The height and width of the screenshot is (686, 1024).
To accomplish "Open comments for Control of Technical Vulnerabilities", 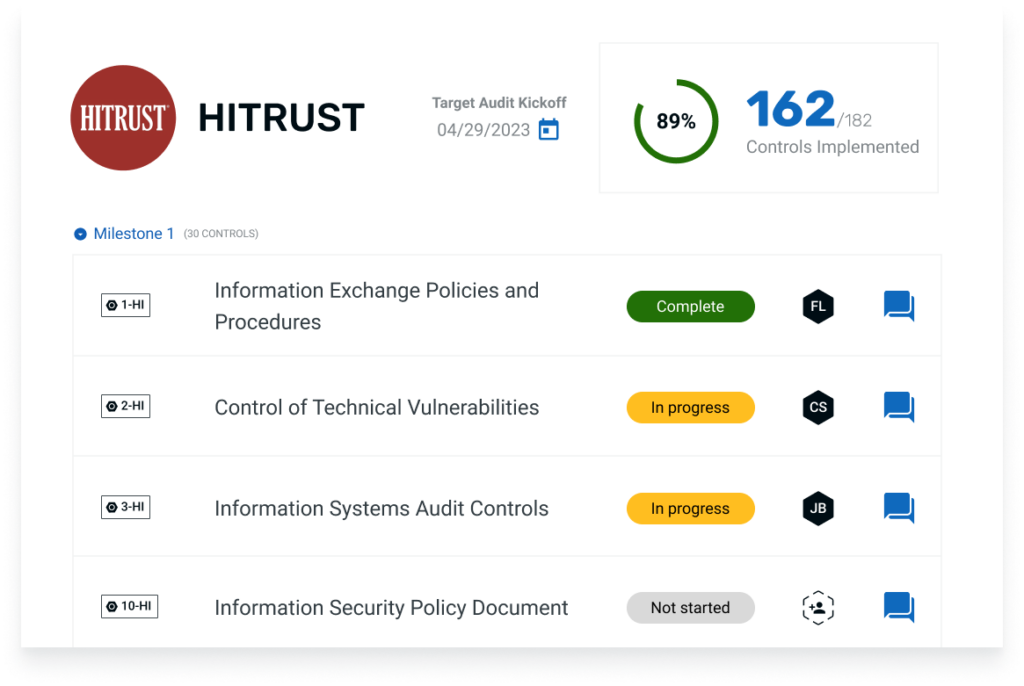I will point(898,407).
